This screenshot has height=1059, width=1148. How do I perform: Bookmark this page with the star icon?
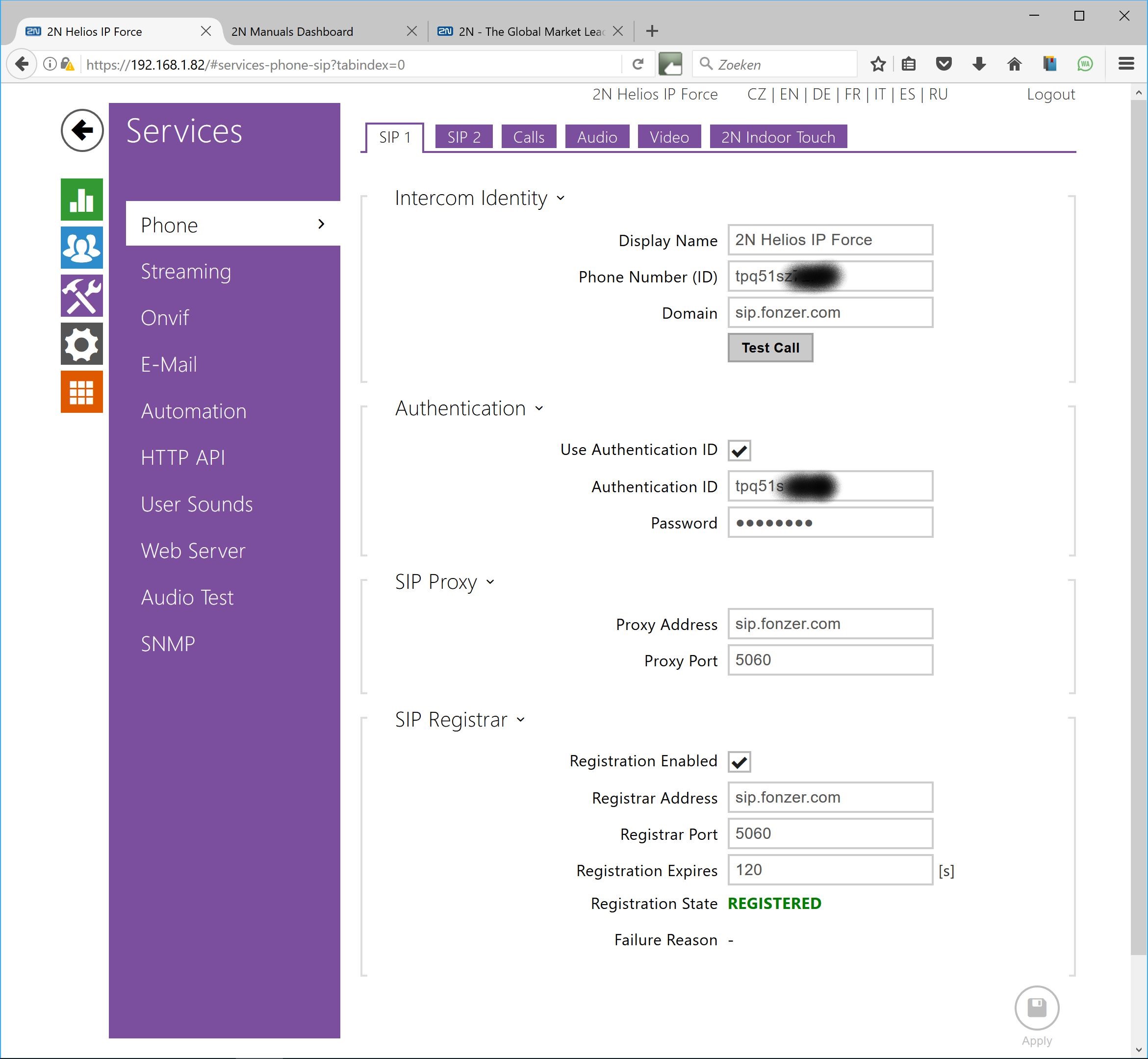pos(877,64)
